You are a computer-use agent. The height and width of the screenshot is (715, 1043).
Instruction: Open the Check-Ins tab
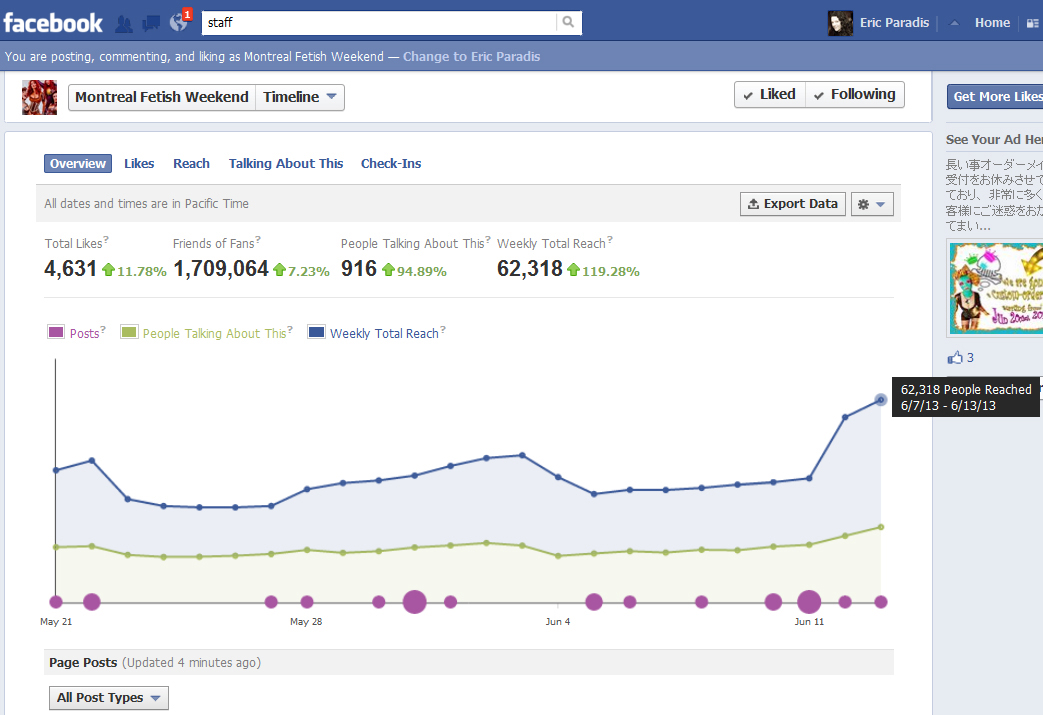tap(391, 164)
